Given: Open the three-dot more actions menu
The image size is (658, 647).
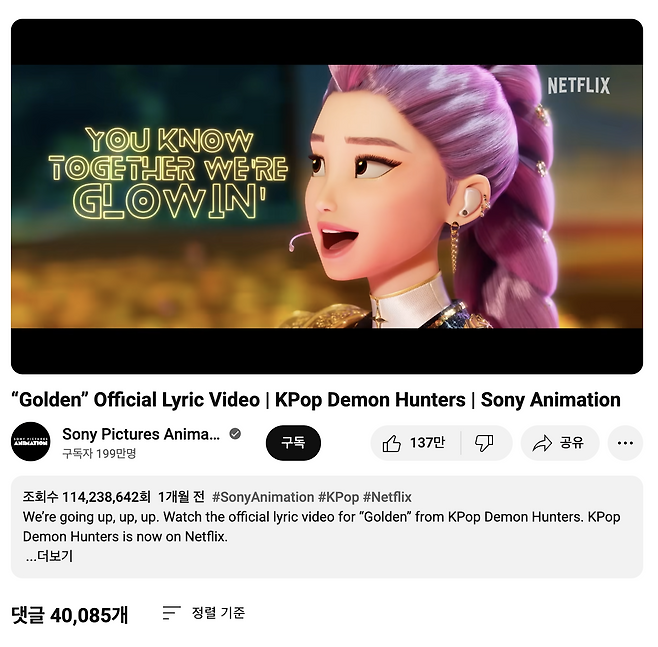Looking at the screenshot, I should [x=625, y=443].
